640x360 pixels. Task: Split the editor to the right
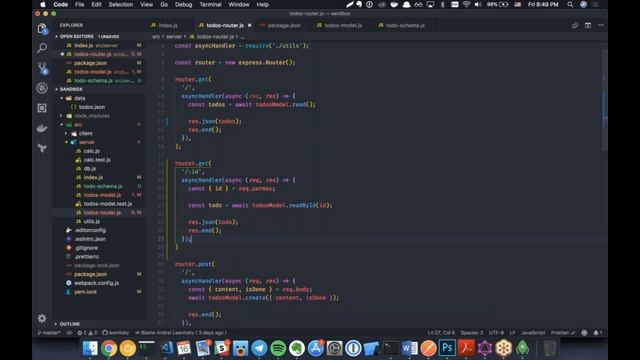[x=588, y=25]
